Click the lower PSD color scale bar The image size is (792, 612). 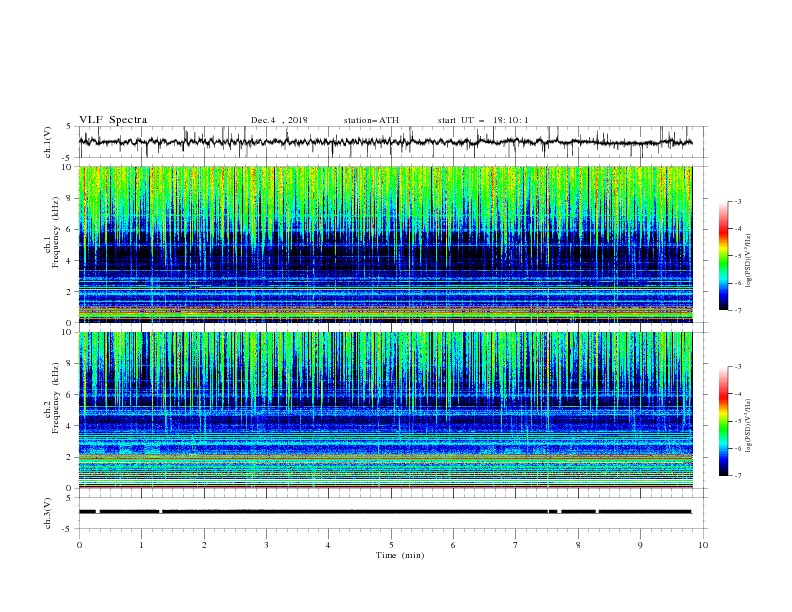(x=724, y=421)
